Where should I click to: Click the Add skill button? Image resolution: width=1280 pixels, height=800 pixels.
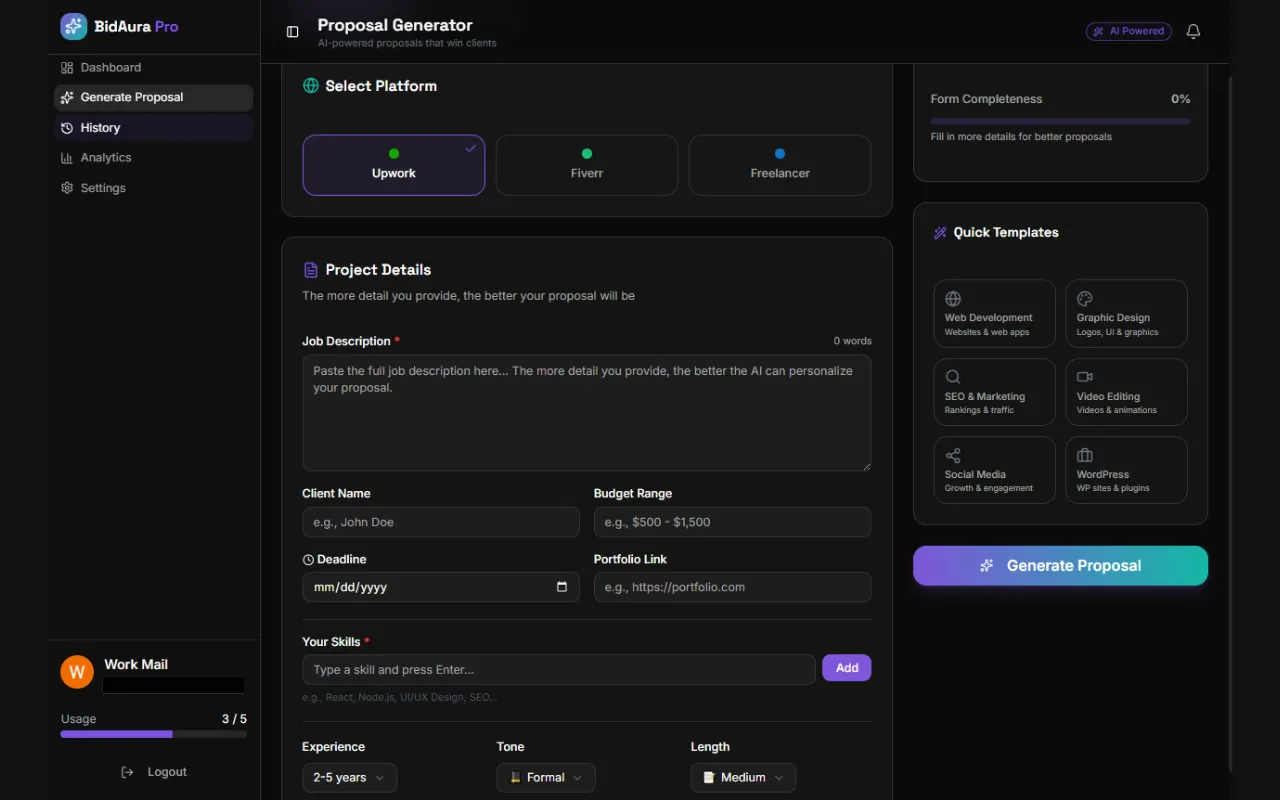point(846,668)
